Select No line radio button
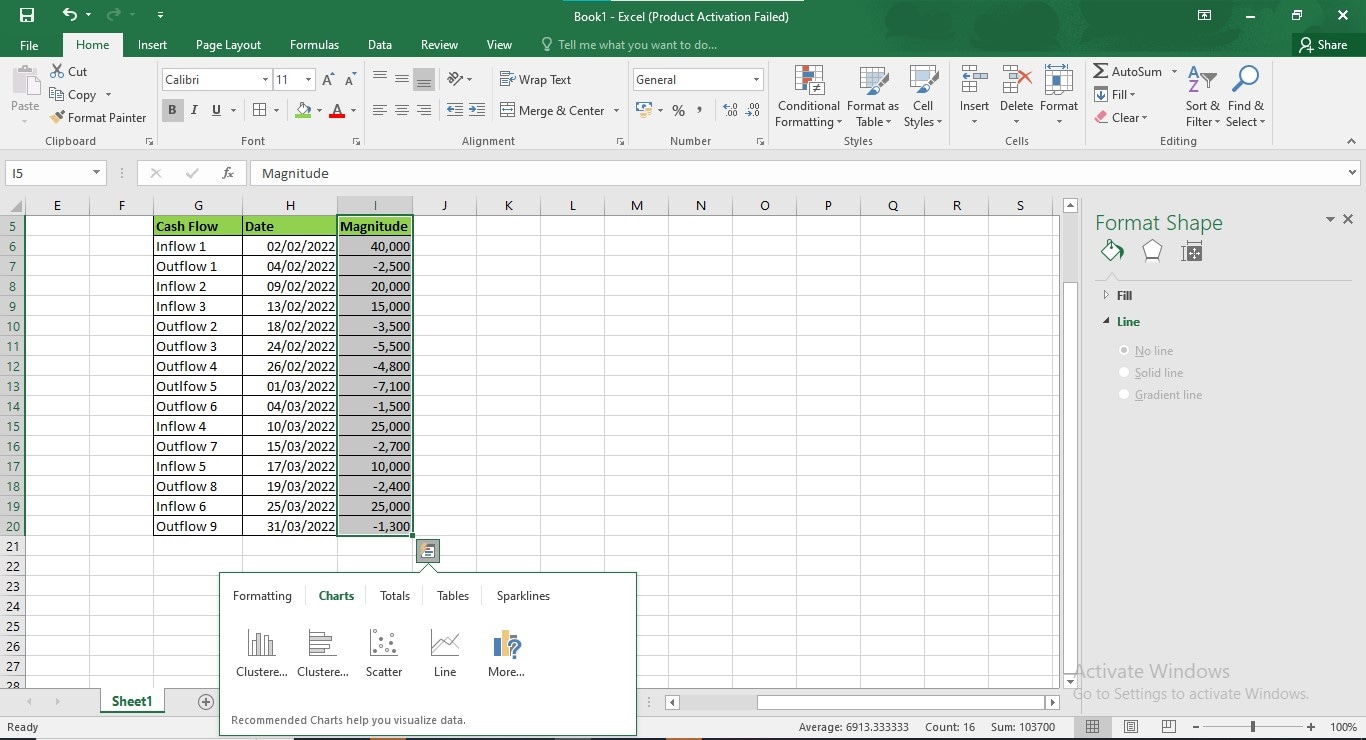1366x740 pixels. coord(1125,351)
